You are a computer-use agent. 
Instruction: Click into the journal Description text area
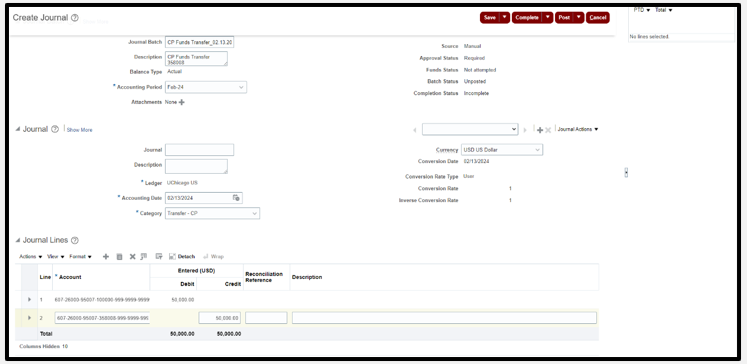coord(196,166)
